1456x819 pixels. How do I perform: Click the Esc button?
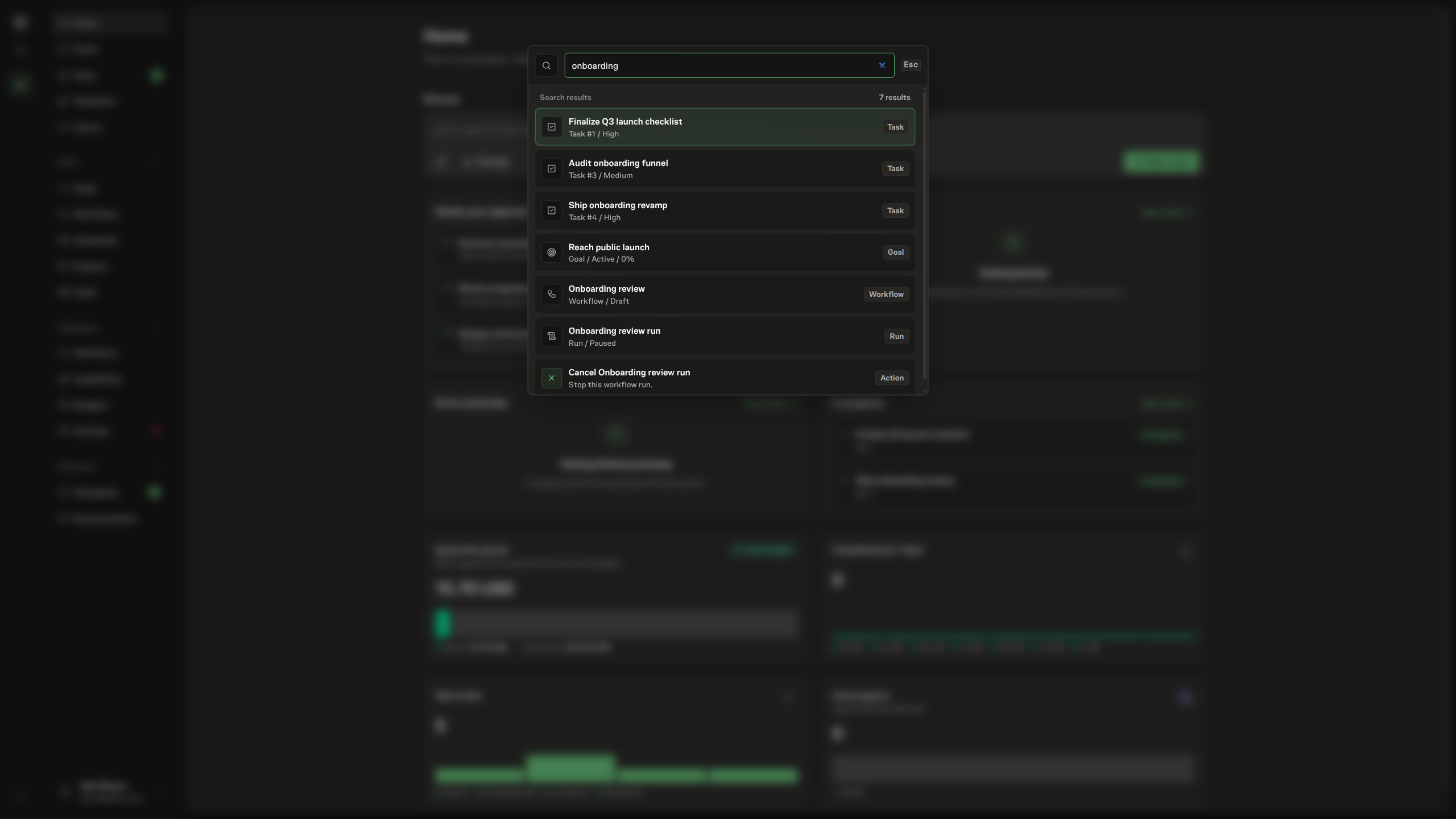pyautogui.click(x=911, y=65)
